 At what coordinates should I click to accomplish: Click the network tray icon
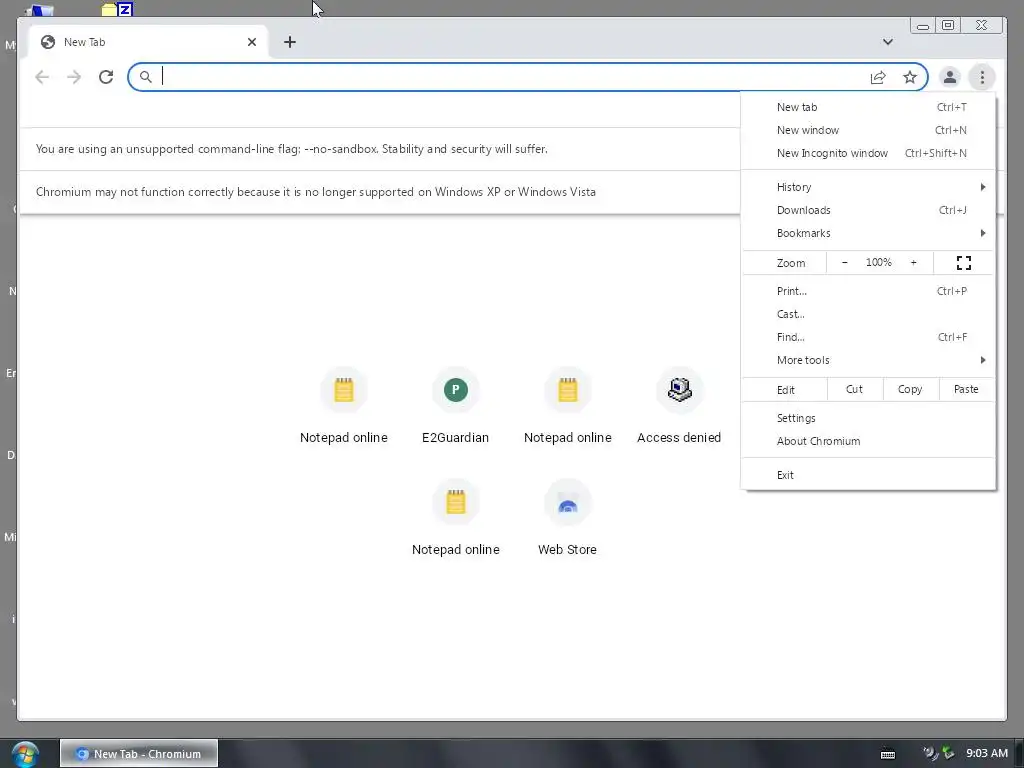[x=948, y=754]
